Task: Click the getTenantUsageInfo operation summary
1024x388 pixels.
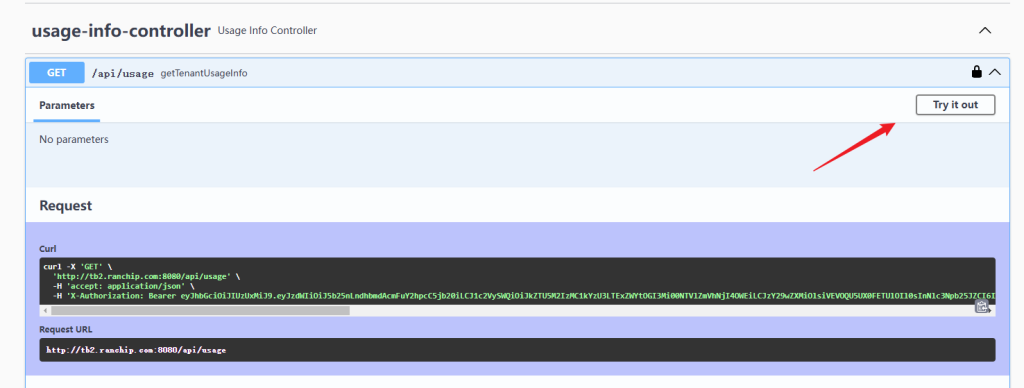Action: [204, 73]
